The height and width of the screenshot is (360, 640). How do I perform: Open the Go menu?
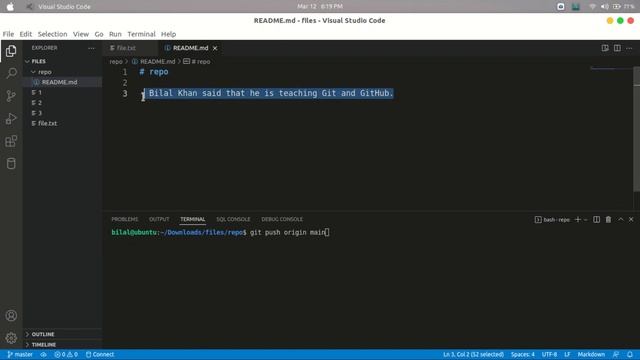[99, 34]
